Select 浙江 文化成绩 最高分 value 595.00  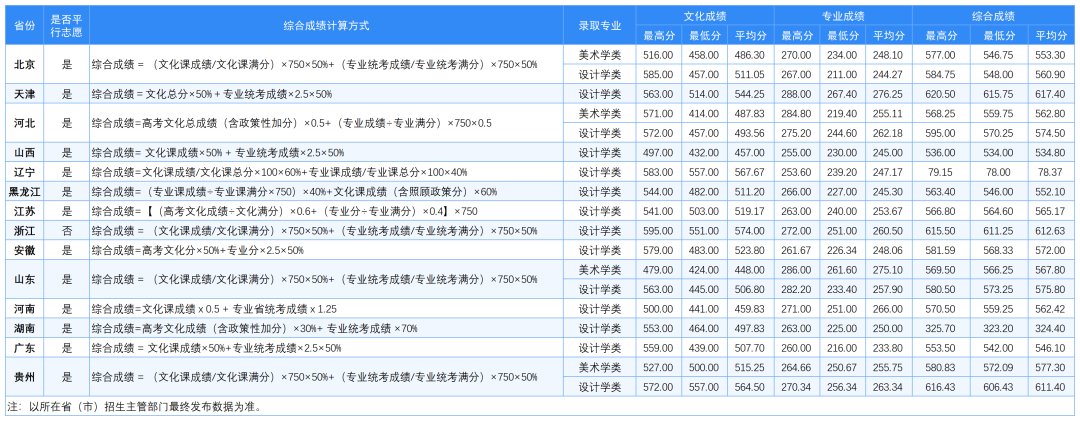coord(658,230)
